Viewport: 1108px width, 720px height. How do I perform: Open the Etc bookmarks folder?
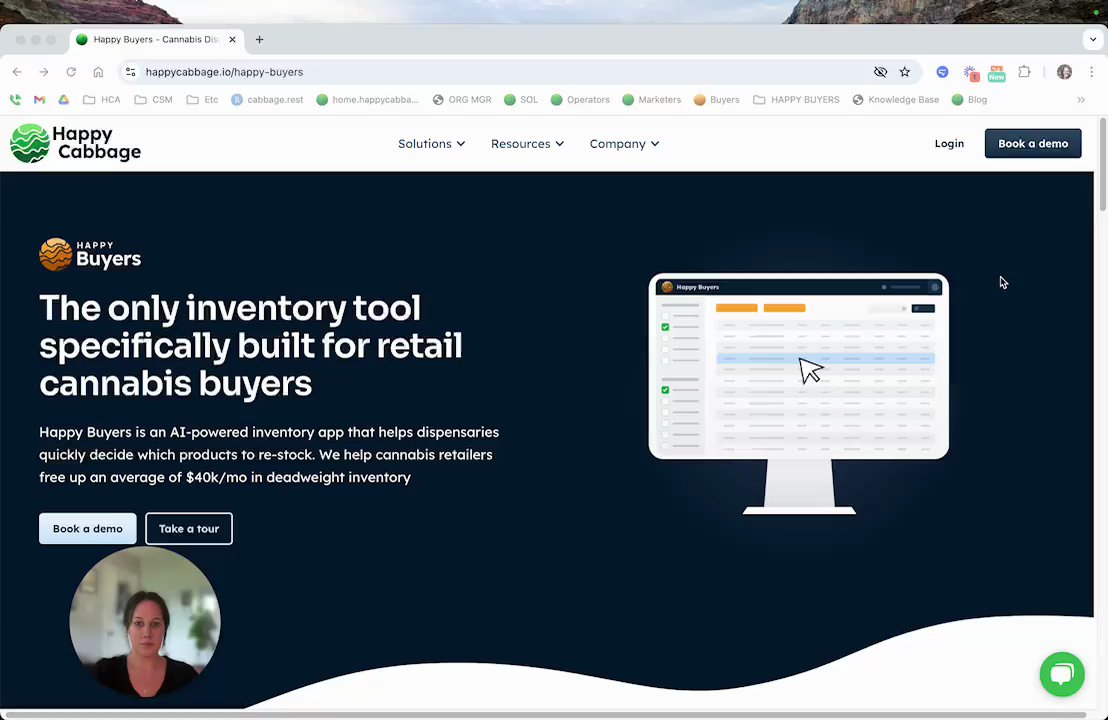click(202, 100)
